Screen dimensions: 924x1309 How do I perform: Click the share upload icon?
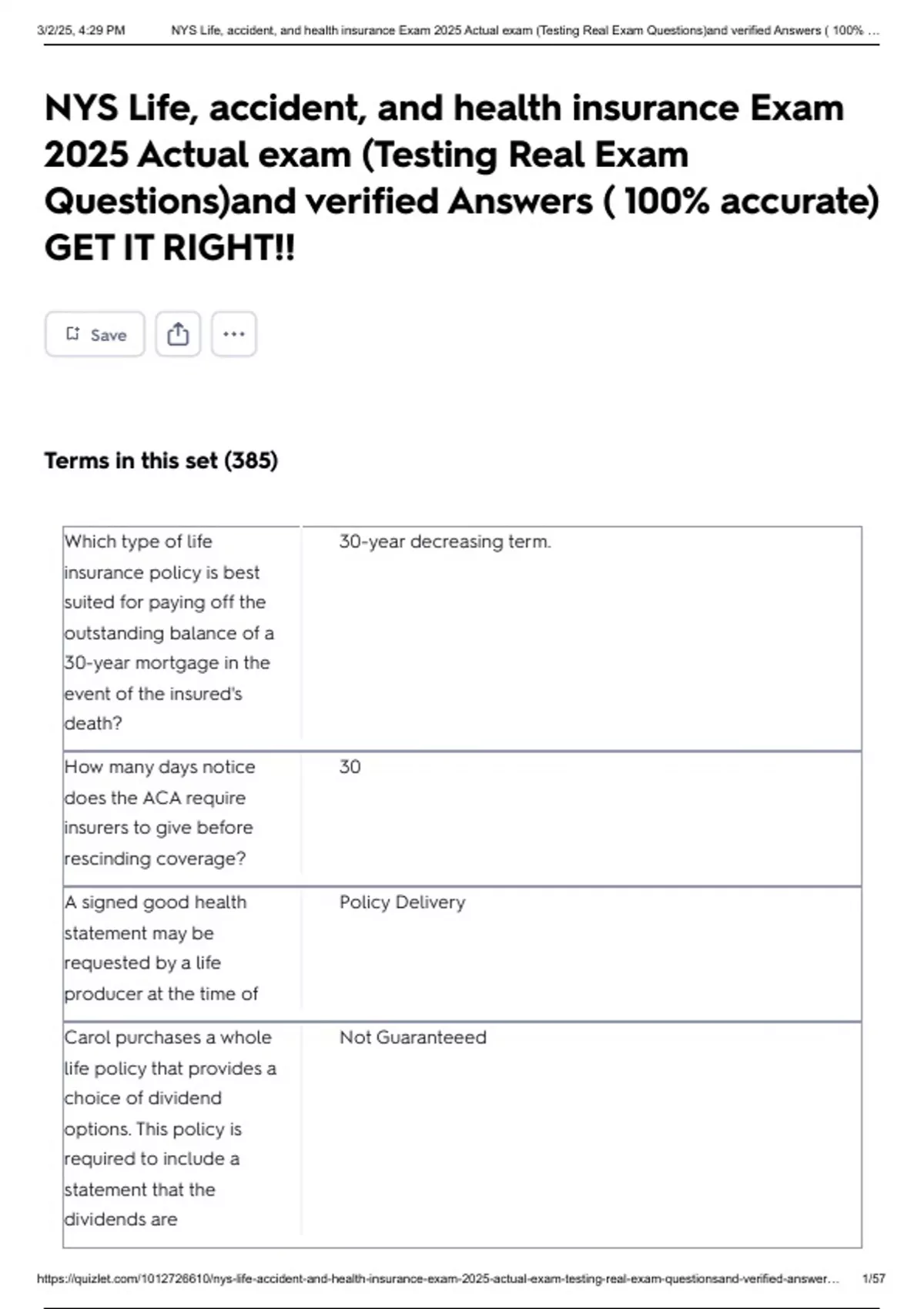(178, 334)
